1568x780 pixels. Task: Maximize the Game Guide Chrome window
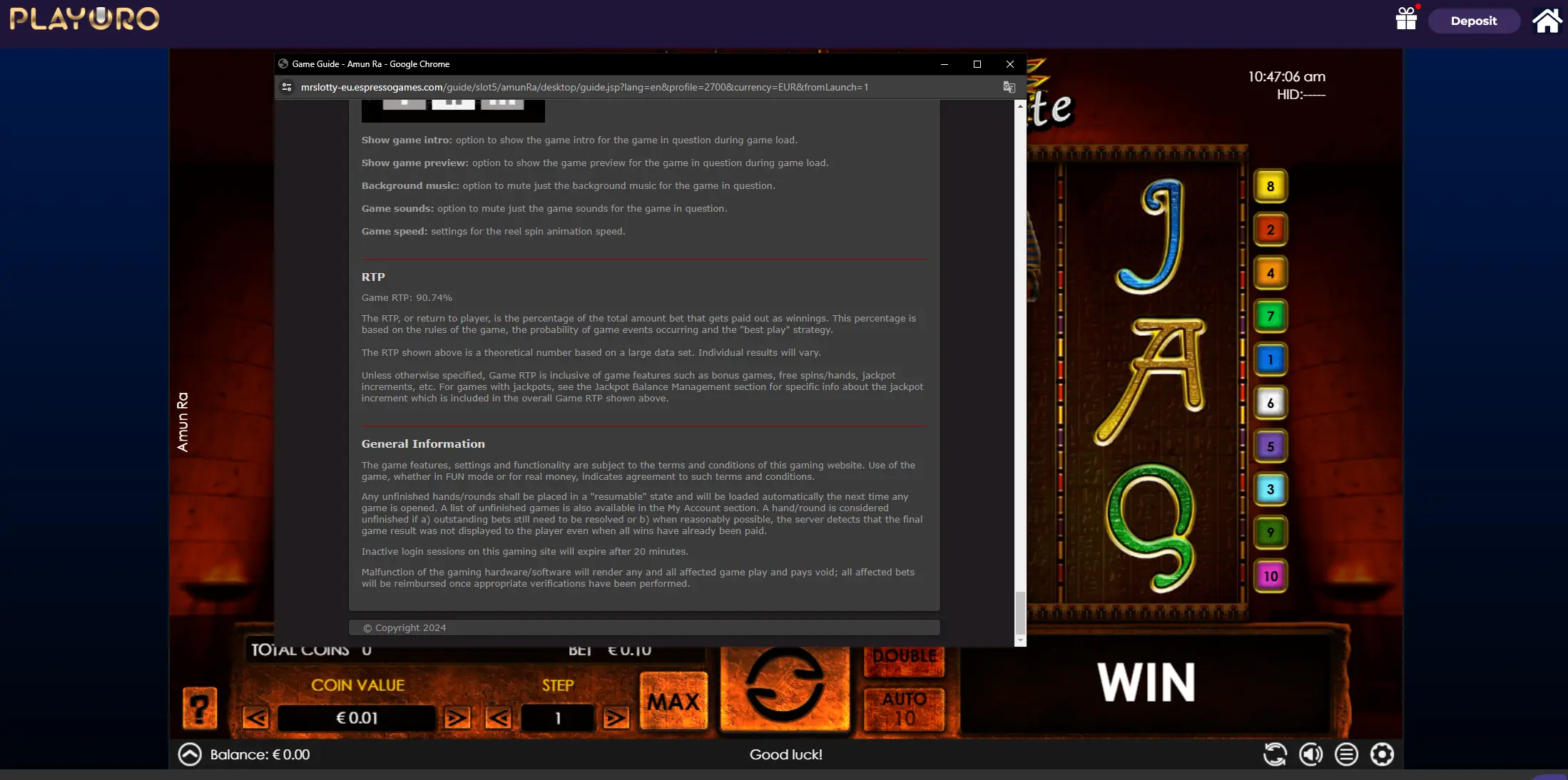(977, 64)
